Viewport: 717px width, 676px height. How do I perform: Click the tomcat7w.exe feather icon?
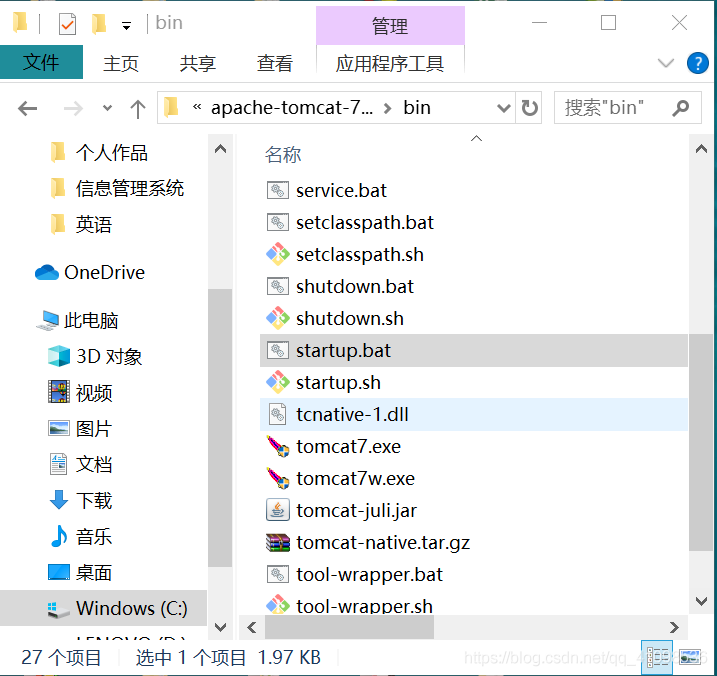[x=278, y=478]
